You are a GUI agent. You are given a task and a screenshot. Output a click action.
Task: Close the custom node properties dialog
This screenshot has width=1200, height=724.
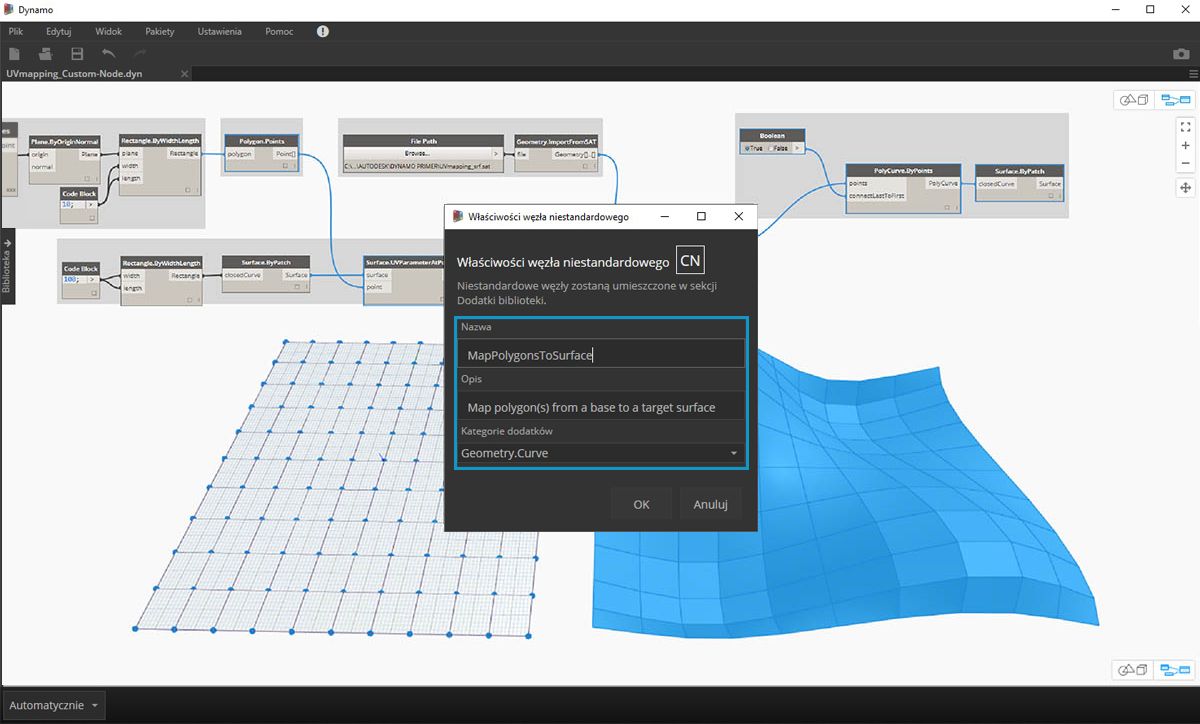(x=738, y=216)
